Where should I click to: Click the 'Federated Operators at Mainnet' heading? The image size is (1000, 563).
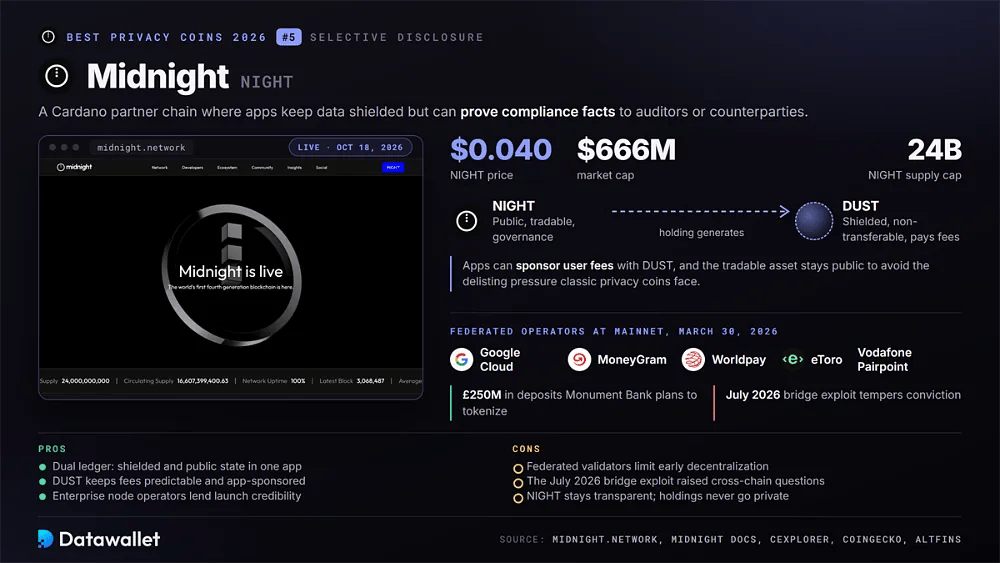point(614,332)
